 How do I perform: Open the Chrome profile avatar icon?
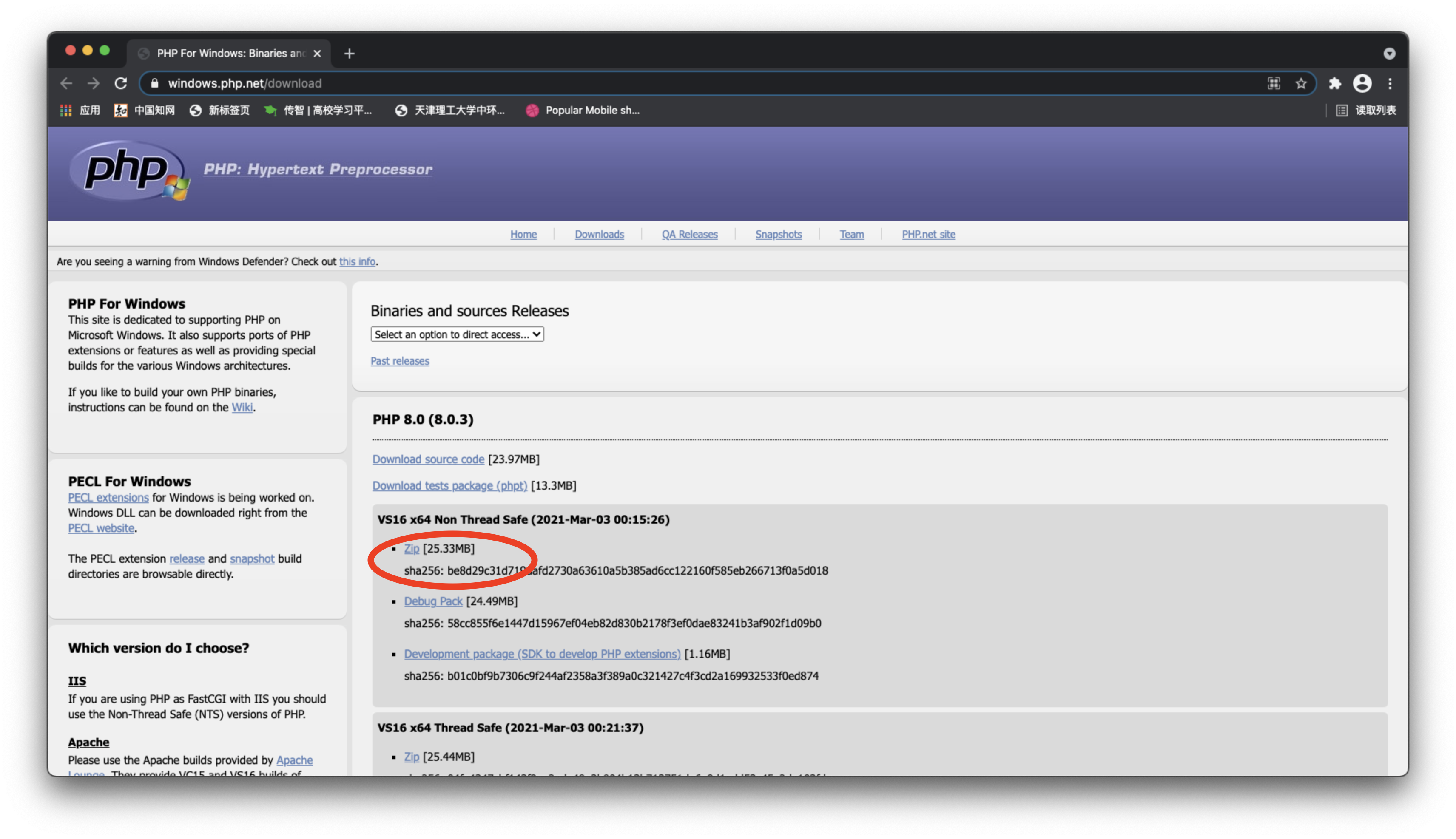(1362, 84)
